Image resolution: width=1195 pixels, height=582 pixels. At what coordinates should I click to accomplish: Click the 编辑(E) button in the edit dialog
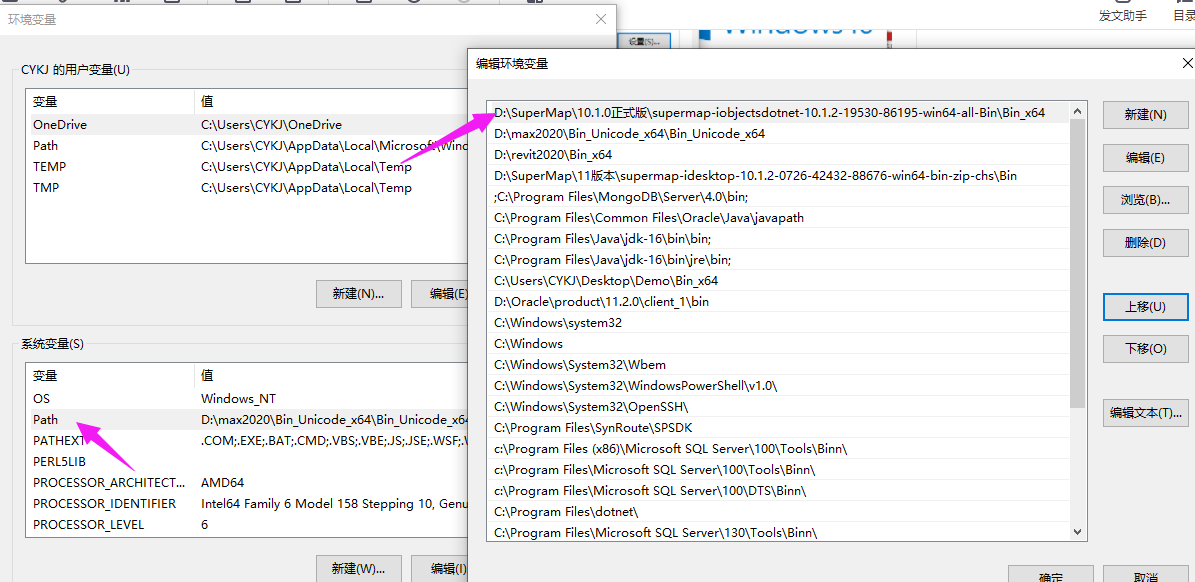pyautogui.click(x=1144, y=157)
